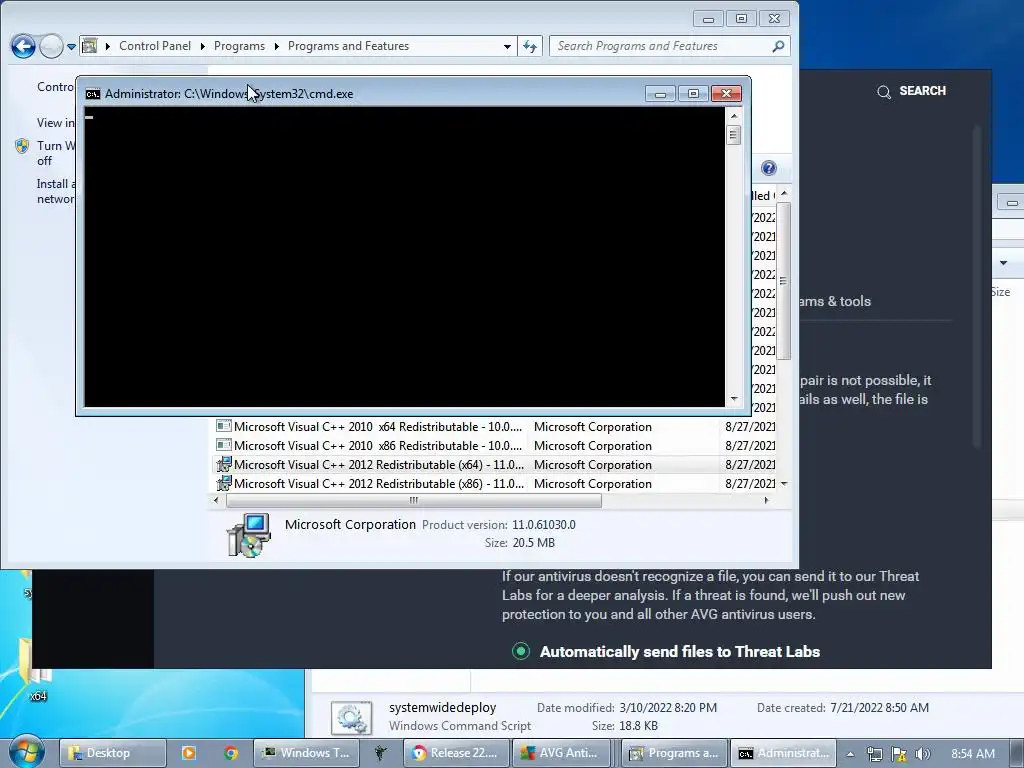Click the systemwidedeploy file name in Explorer
1024x768 pixels.
(x=442, y=707)
